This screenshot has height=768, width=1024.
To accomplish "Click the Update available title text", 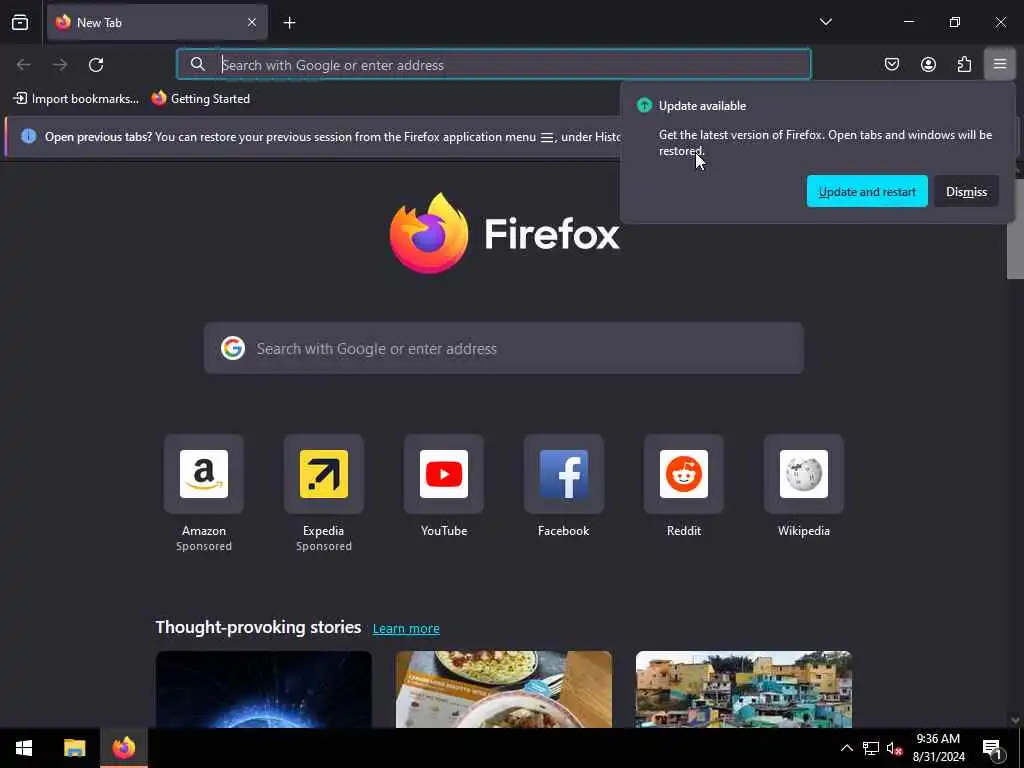I will (702, 106).
